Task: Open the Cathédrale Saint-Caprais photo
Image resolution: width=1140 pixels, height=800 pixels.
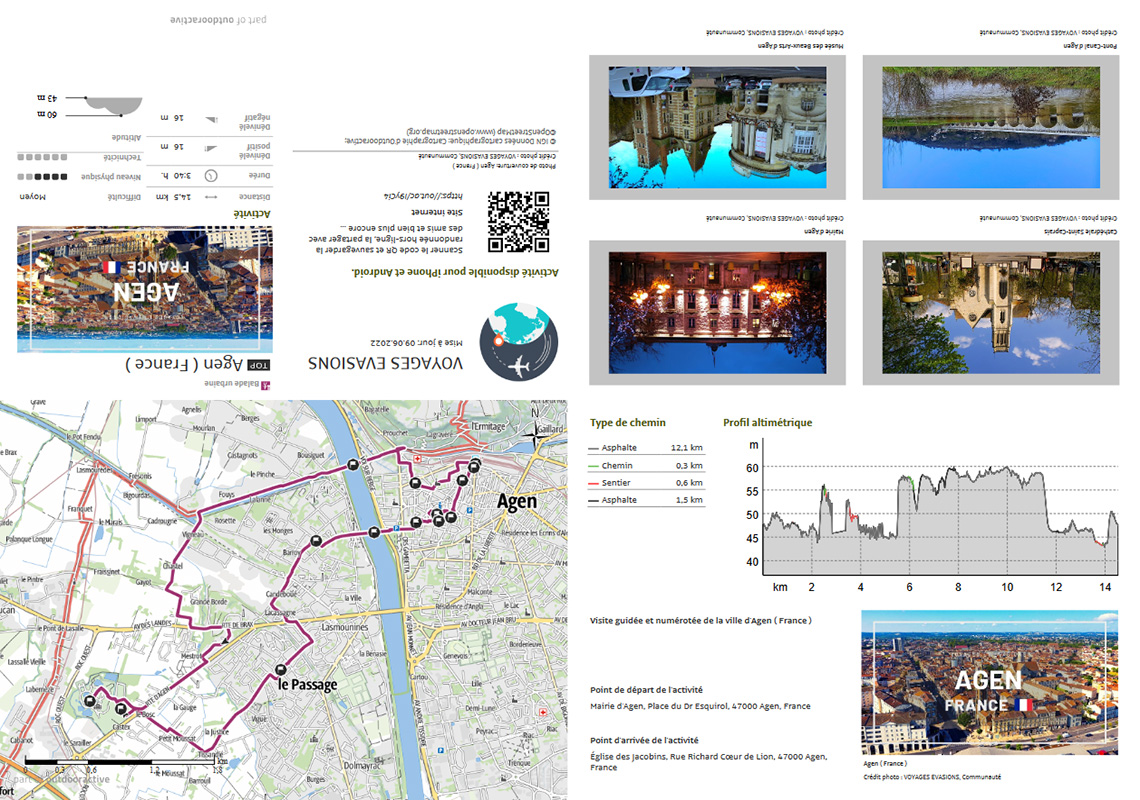Action: coord(991,313)
